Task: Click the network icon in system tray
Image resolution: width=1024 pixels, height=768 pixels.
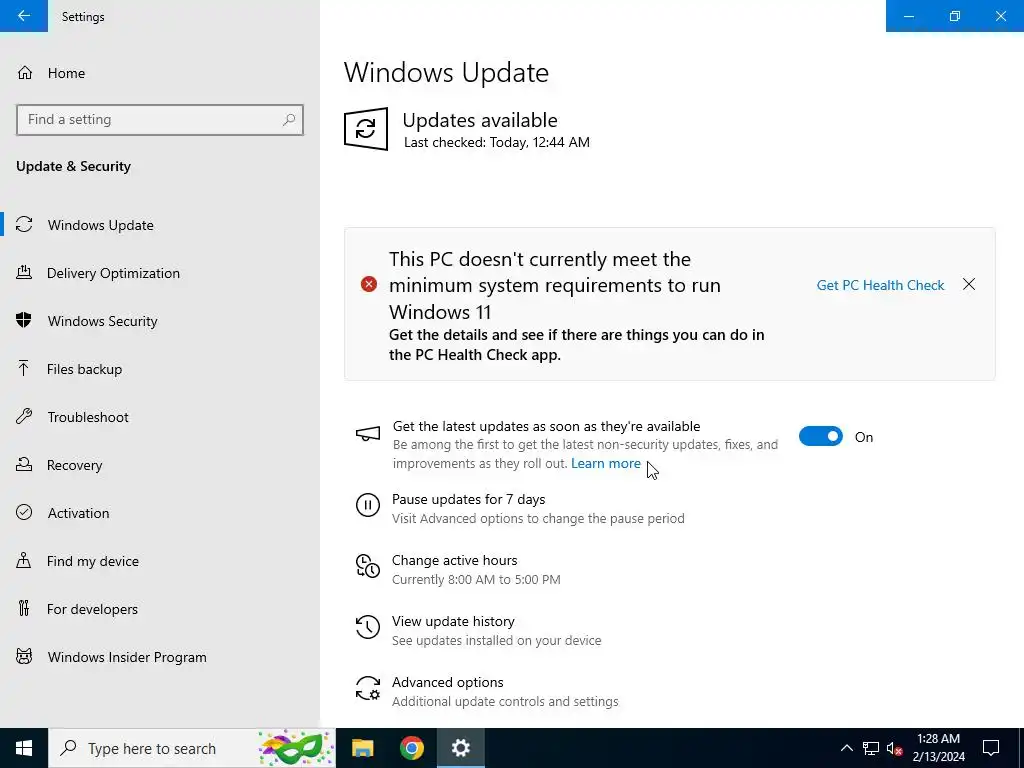Action: 871,748
